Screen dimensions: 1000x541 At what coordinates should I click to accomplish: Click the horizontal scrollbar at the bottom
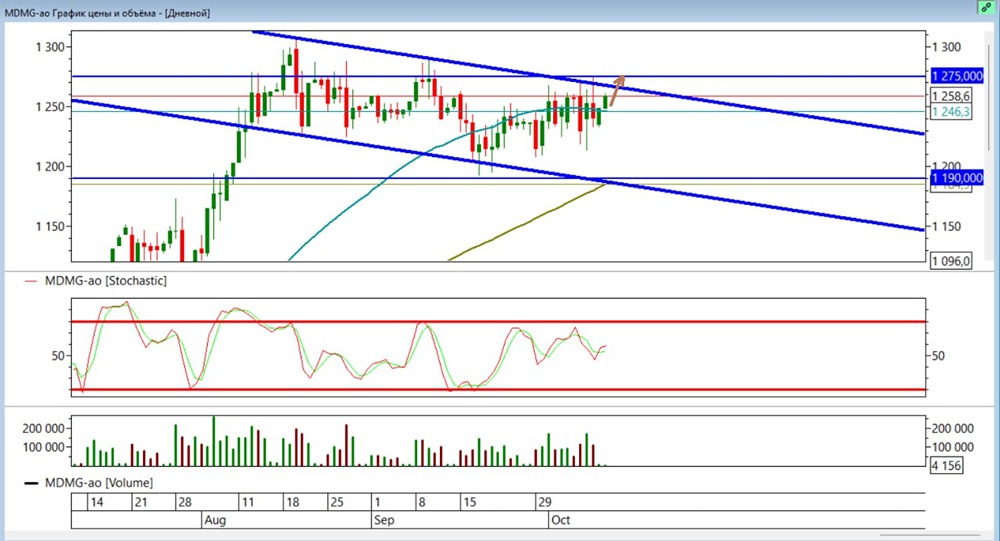(x=929, y=535)
